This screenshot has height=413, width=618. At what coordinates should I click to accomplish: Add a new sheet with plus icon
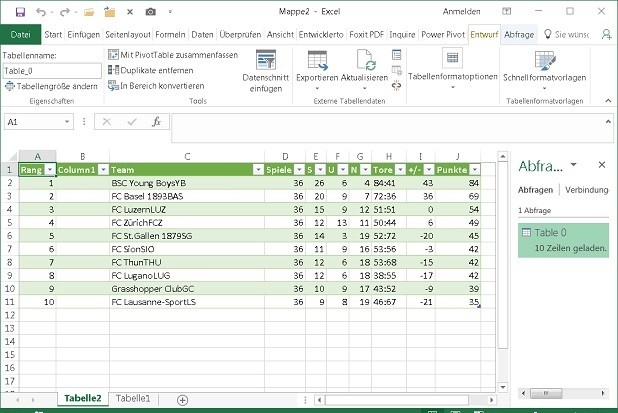coord(182,400)
